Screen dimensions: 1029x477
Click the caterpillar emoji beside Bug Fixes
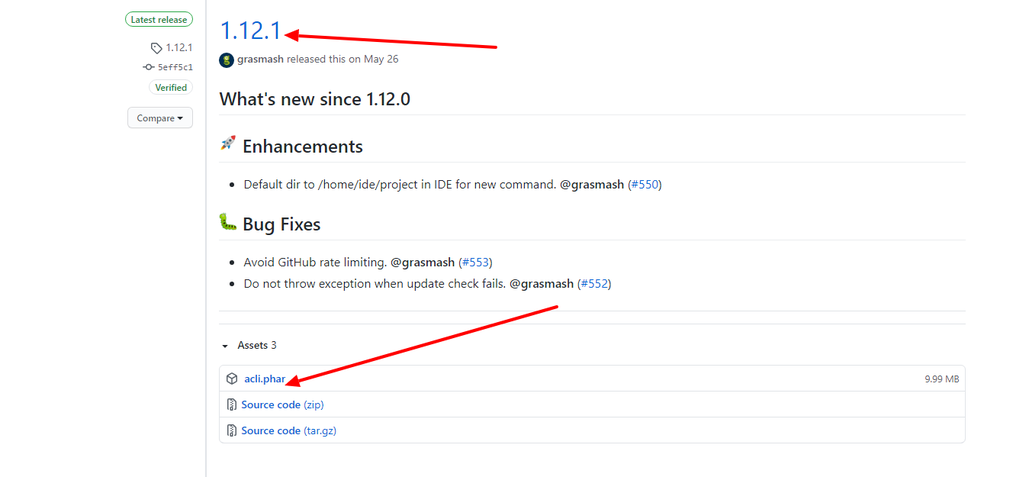(228, 223)
